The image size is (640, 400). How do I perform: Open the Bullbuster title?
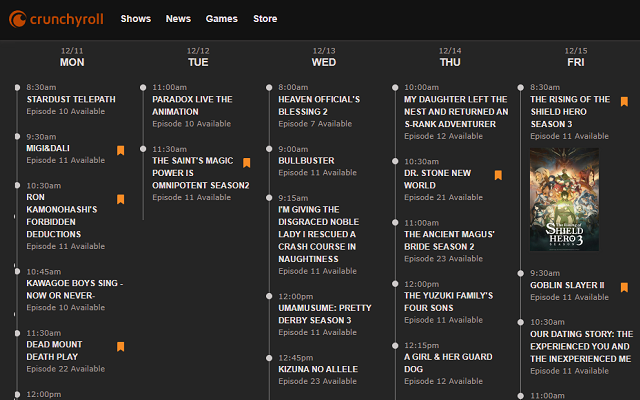tap(306, 160)
